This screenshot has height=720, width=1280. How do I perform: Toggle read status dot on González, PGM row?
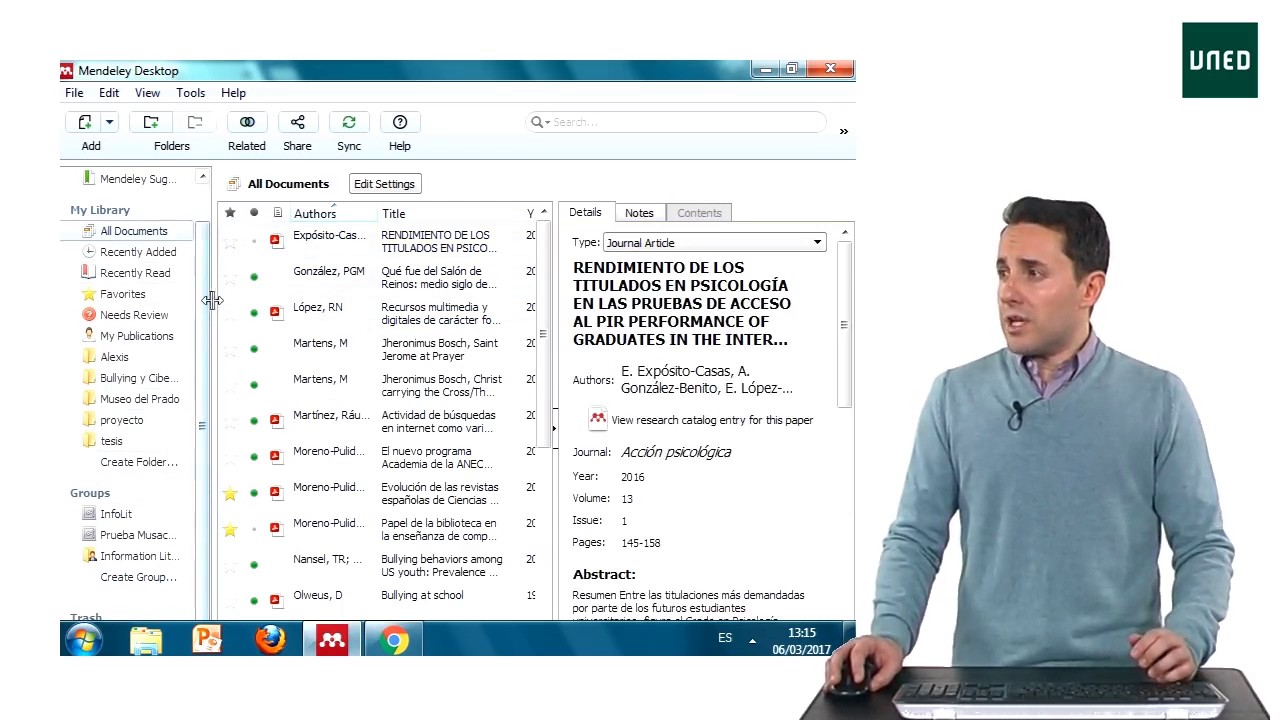254,277
